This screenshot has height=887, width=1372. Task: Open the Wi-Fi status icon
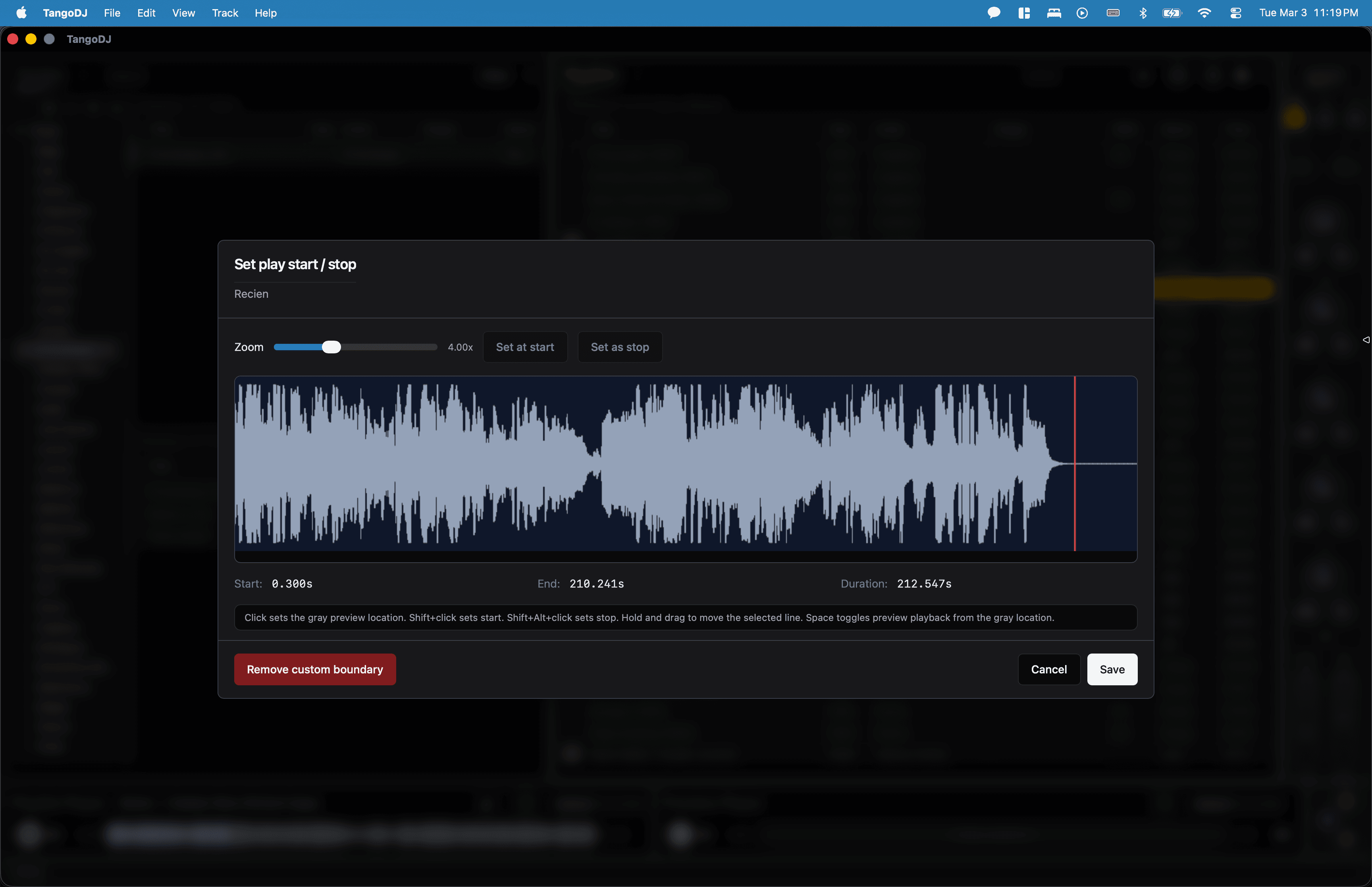[x=1205, y=12]
